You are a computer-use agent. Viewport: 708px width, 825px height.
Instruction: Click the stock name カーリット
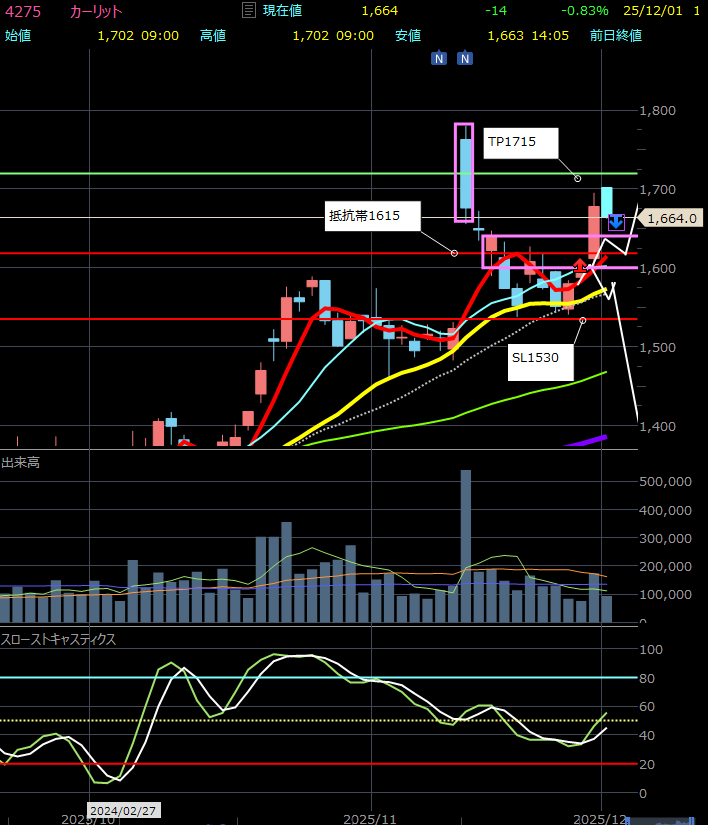coord(95,11)
